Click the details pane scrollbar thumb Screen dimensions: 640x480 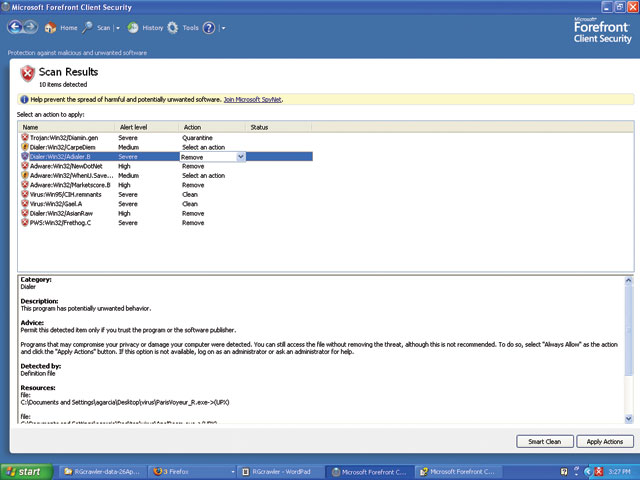coord(629,330)
